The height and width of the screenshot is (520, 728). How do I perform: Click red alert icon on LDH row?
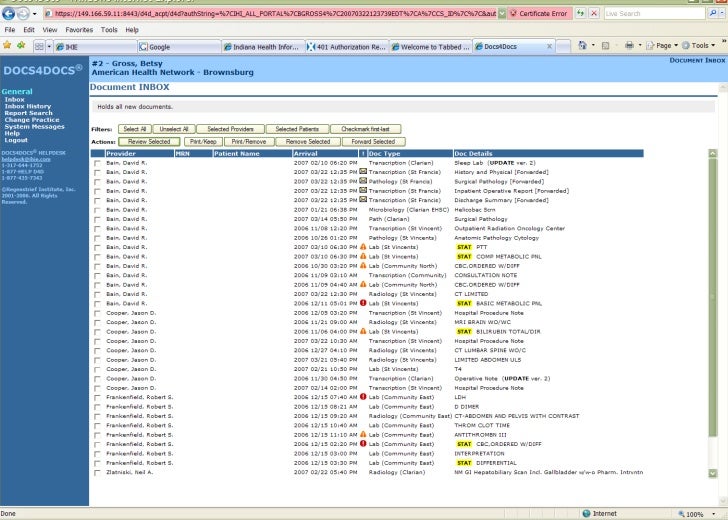click(363, 396)
